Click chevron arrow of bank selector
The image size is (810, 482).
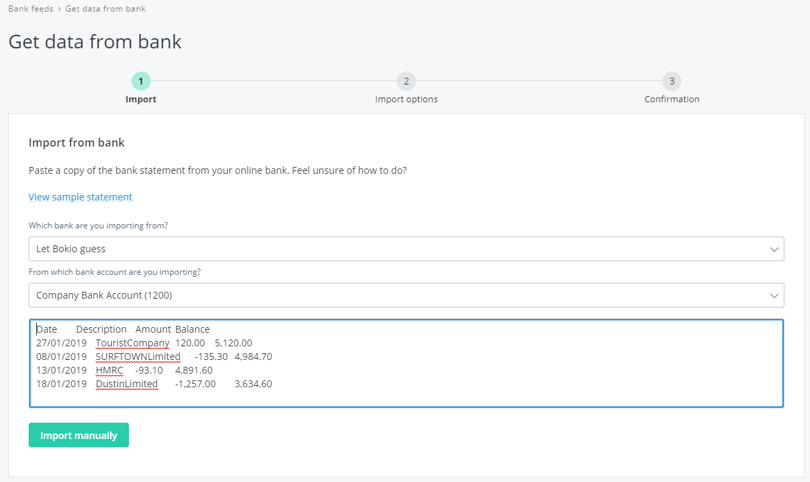click(x=774, y=250)
